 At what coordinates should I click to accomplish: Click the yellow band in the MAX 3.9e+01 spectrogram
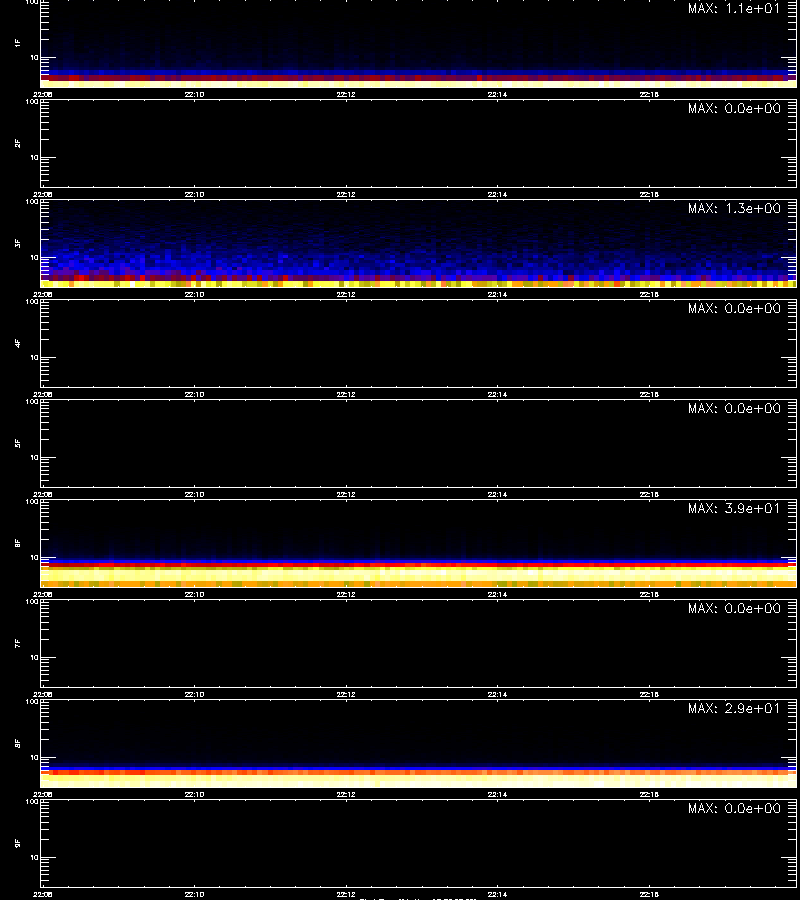[x=418, y=575]
